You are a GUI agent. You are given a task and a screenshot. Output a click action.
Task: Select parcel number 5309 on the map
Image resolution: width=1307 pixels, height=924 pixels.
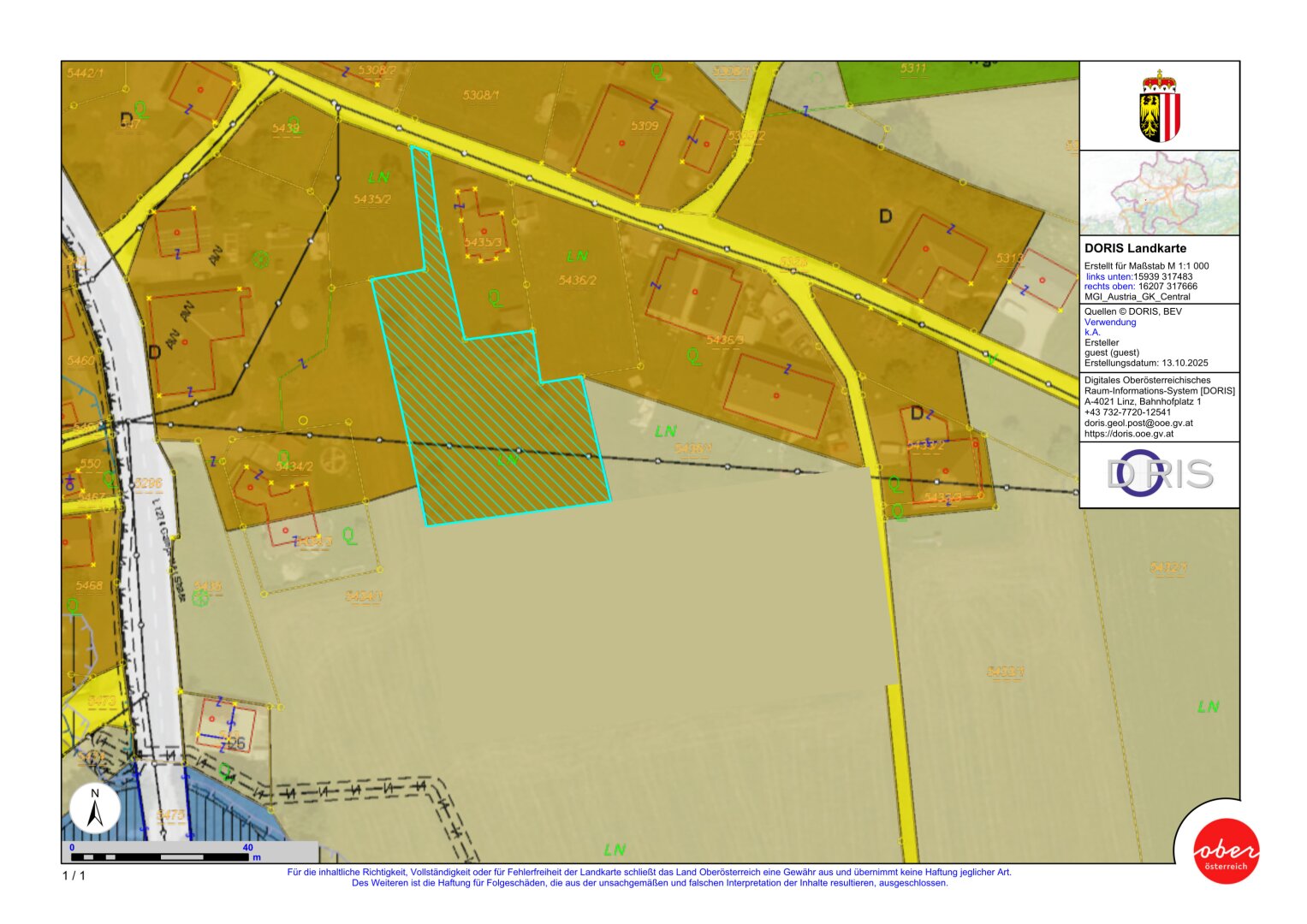(x=645, y=127)
